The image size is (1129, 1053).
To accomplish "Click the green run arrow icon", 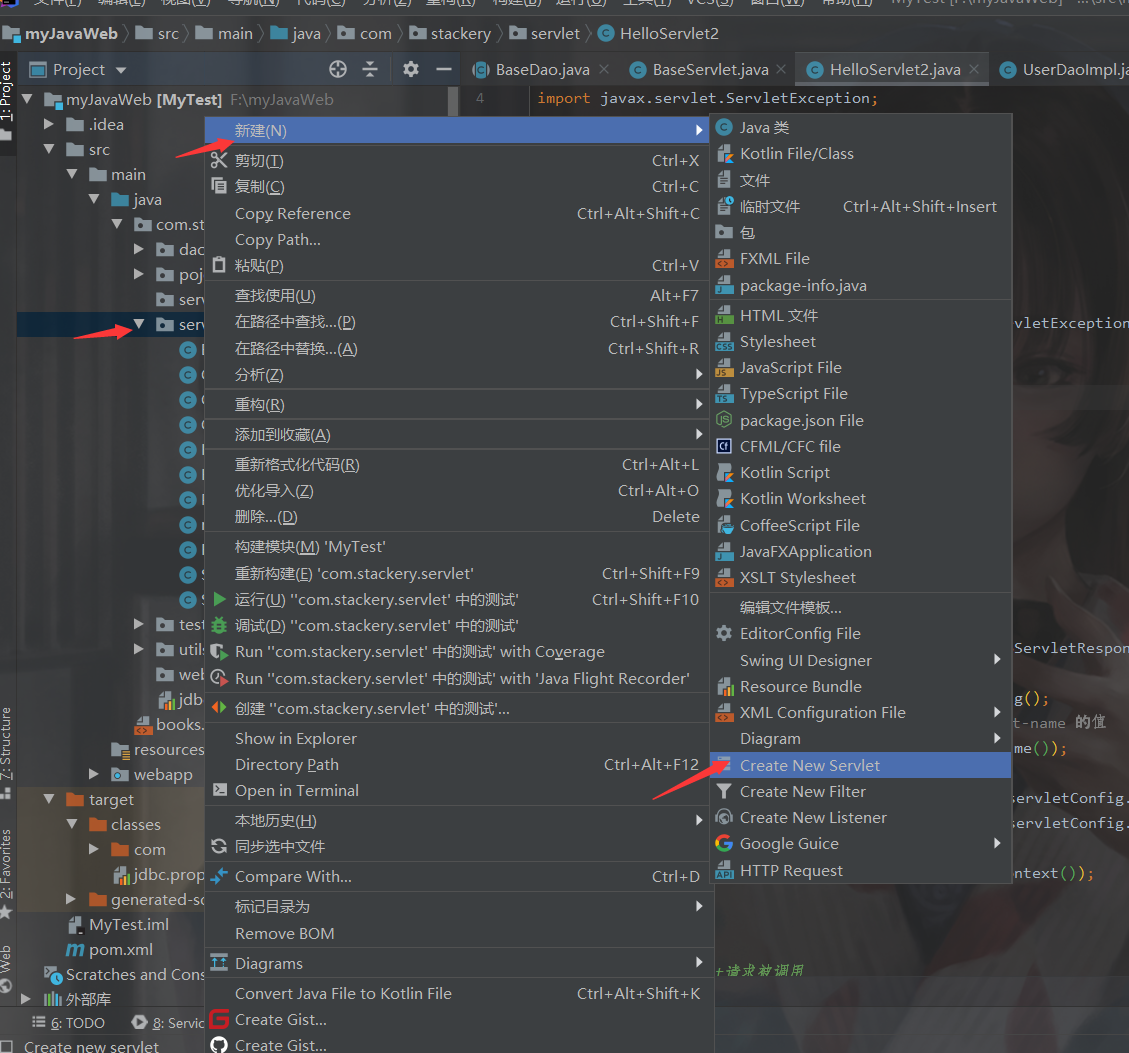I will click(219, 599).
